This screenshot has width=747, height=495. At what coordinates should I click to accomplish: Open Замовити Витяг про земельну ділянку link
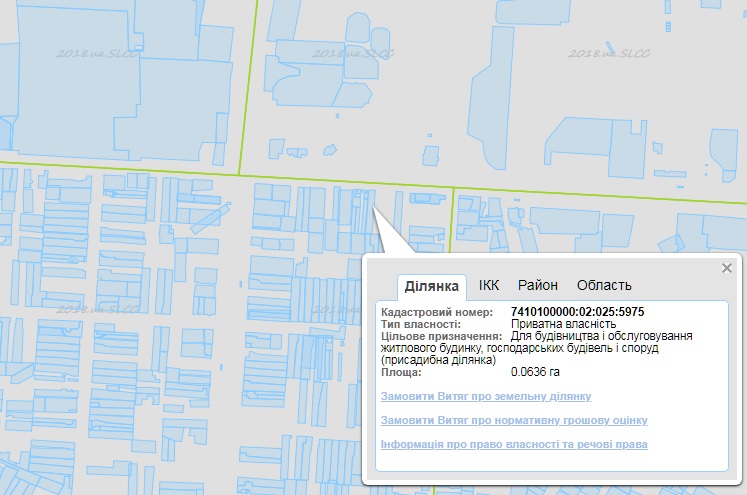(486, 397)
